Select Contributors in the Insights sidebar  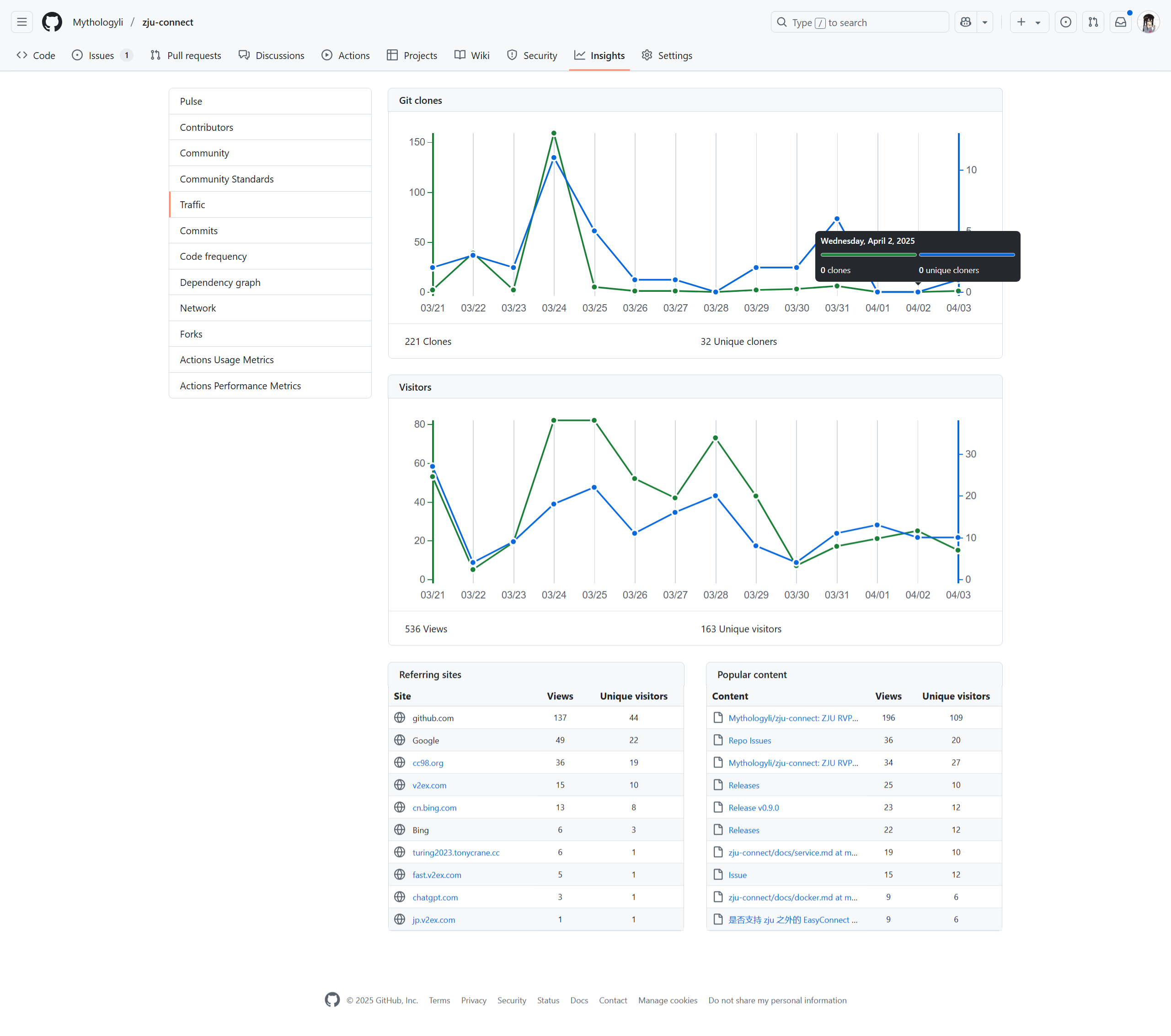pos(206,127)
